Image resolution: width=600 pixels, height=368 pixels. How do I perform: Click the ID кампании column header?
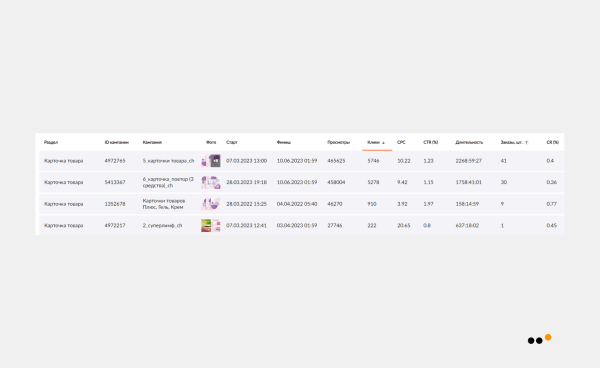click(116, 142)
